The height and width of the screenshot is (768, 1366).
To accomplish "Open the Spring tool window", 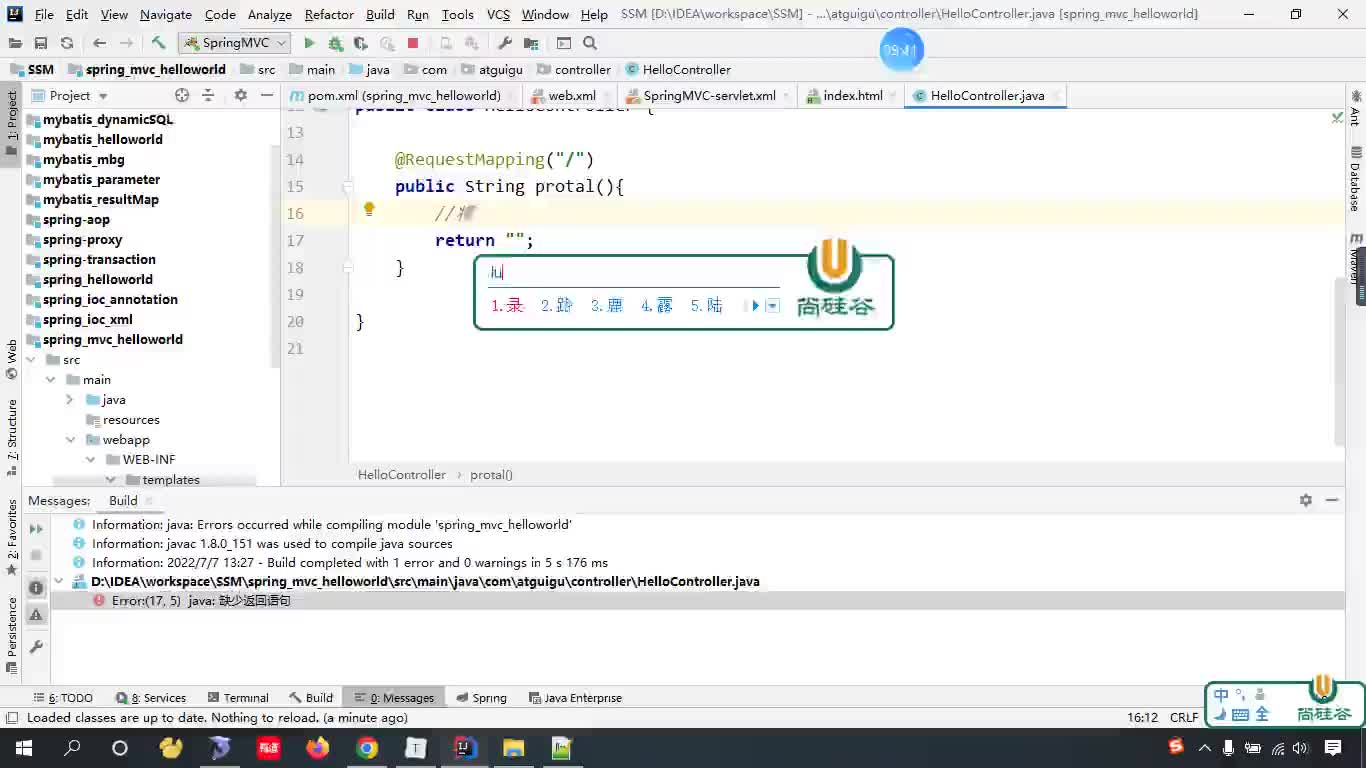I will point(481,698).
